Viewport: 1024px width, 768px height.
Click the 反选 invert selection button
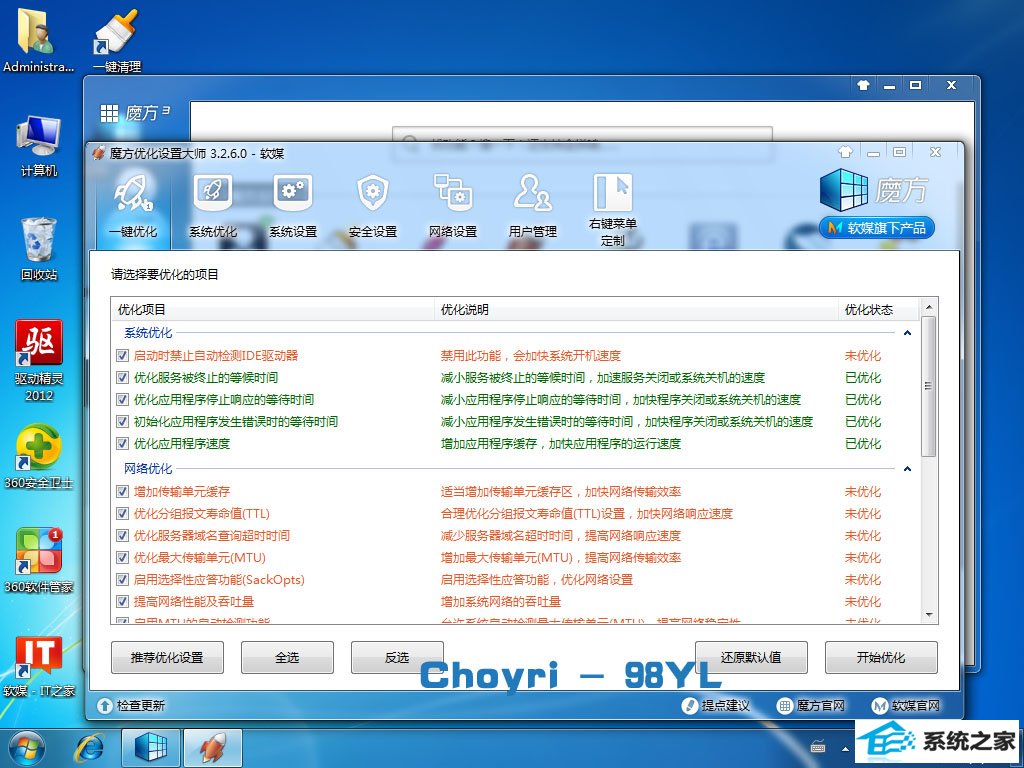397,657
